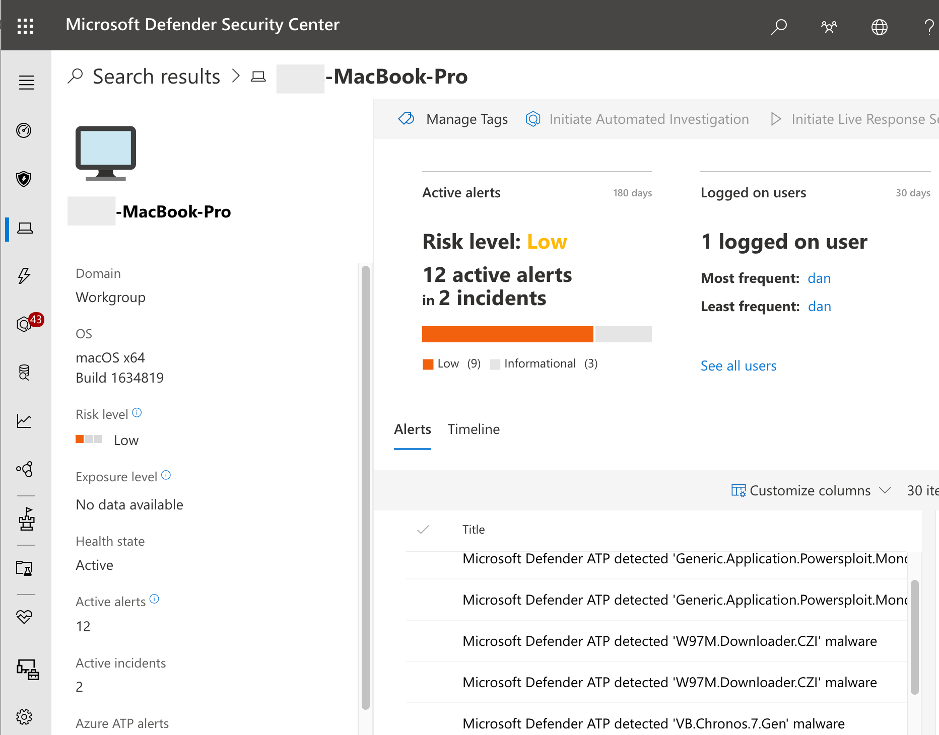Viewport: 939px width, 735px height.
Task: Open the help question mark icon
Action: [929, 26]
